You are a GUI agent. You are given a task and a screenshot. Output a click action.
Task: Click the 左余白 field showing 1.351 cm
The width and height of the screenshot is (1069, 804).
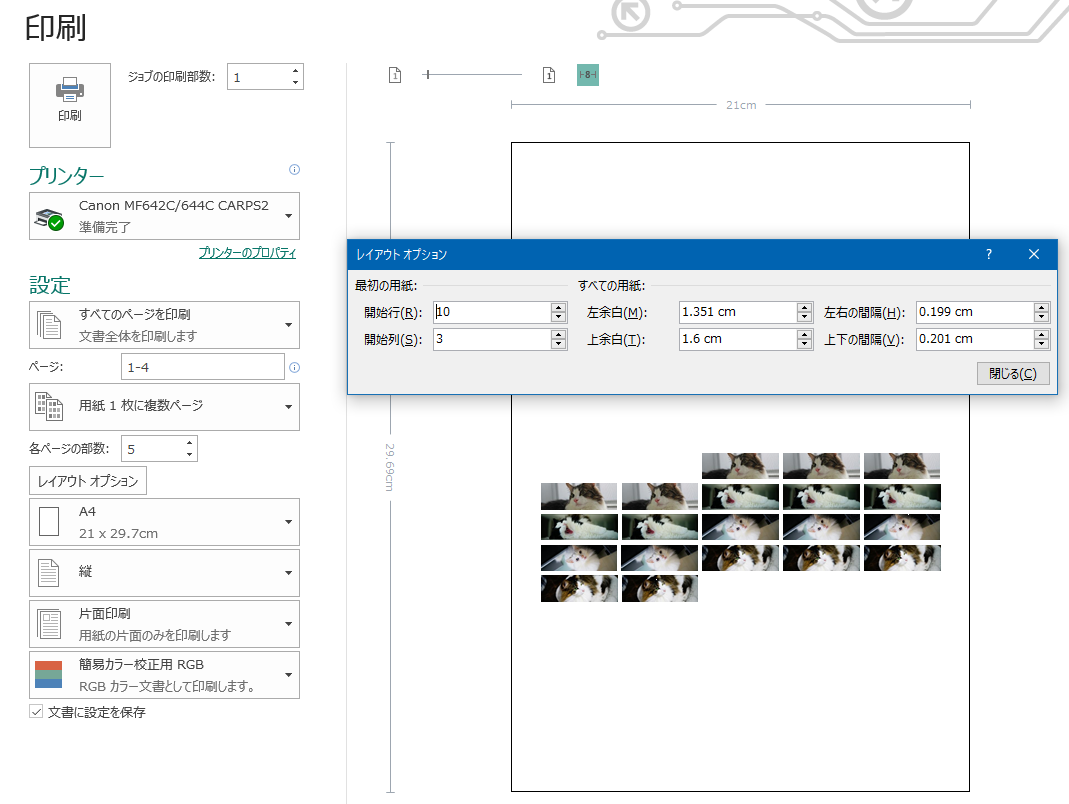point(738,312)
